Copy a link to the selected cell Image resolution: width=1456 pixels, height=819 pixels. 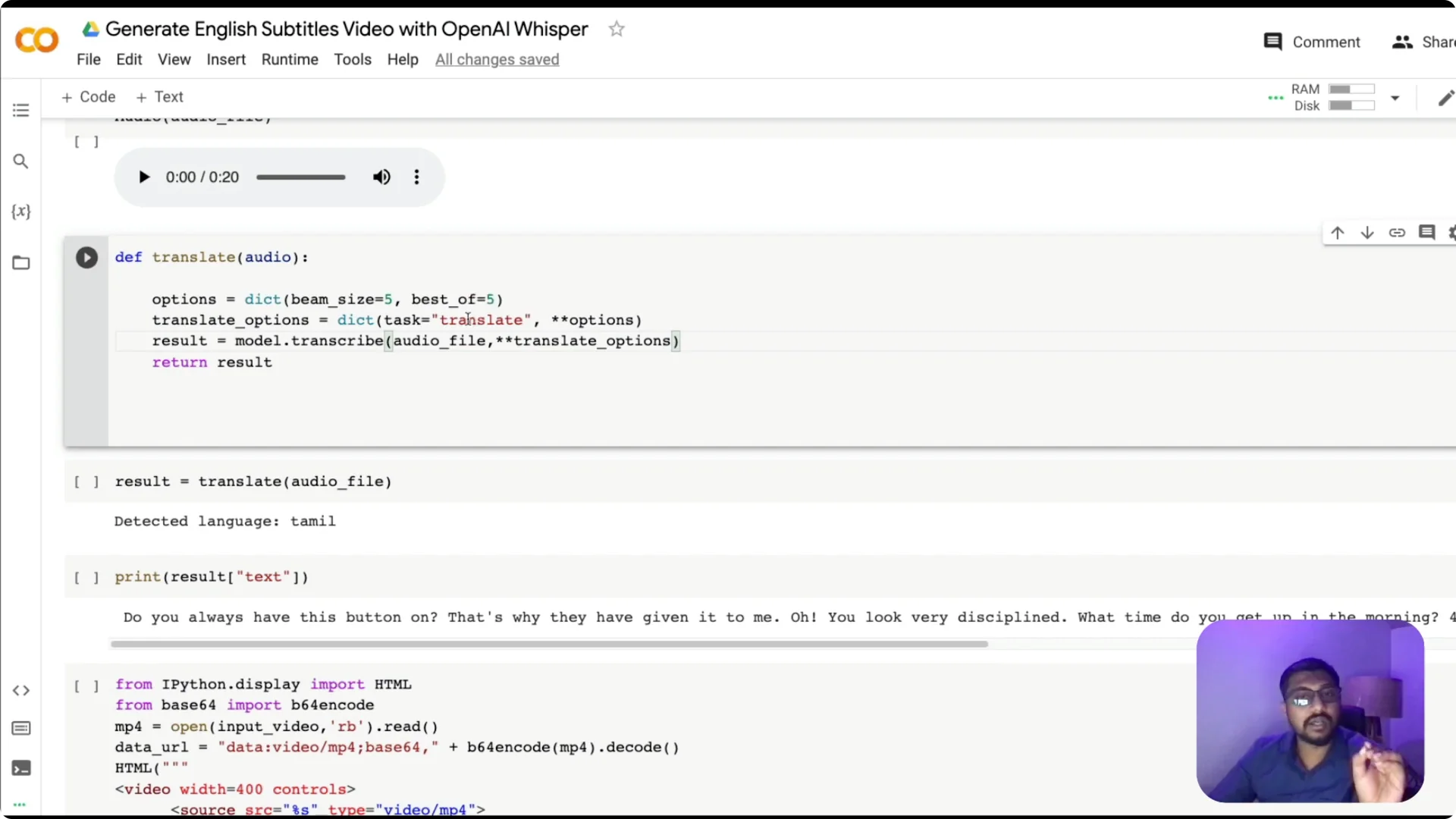tap(1397, 233)
